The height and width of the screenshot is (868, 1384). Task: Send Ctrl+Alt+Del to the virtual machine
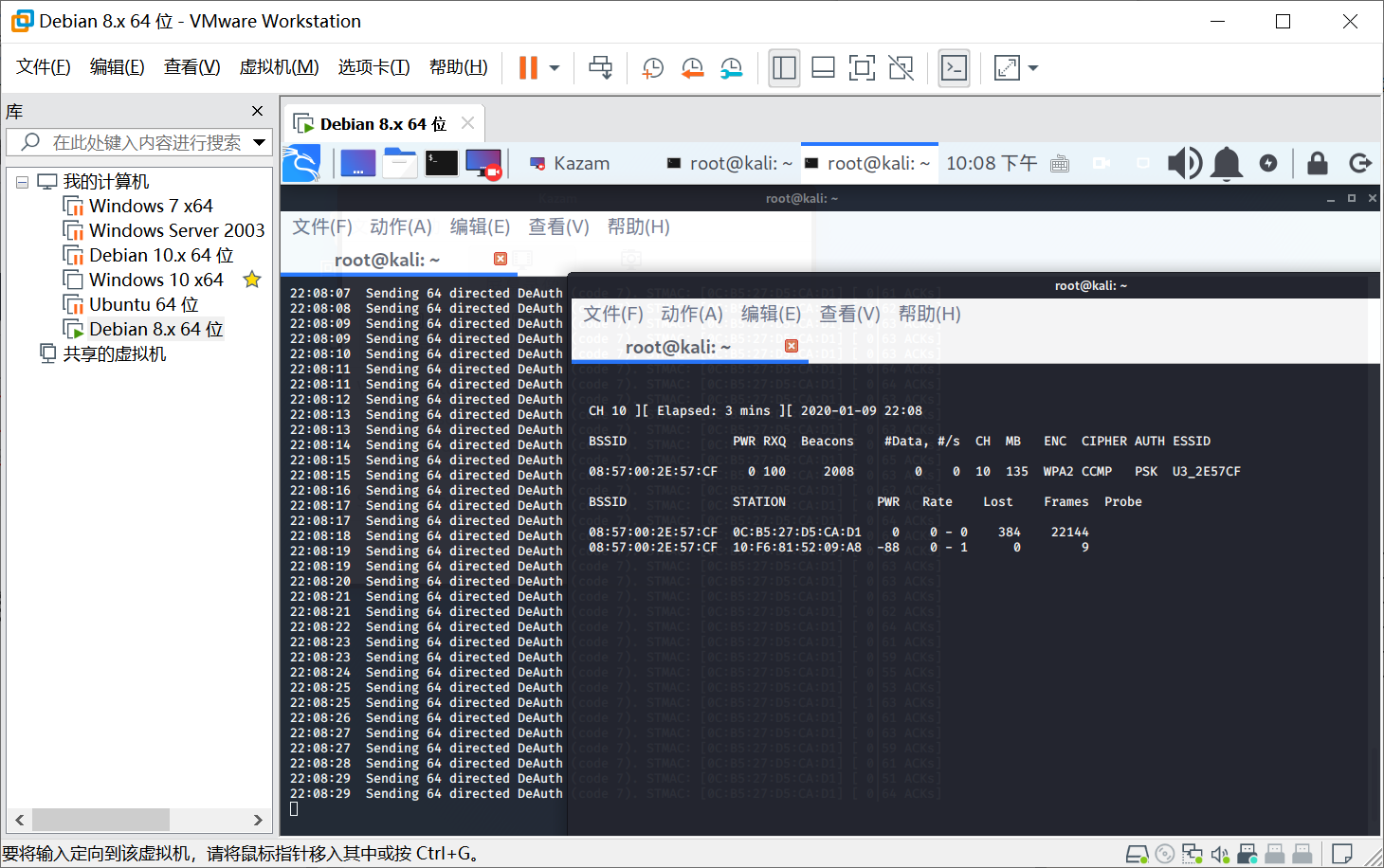[x=601, y=67]
